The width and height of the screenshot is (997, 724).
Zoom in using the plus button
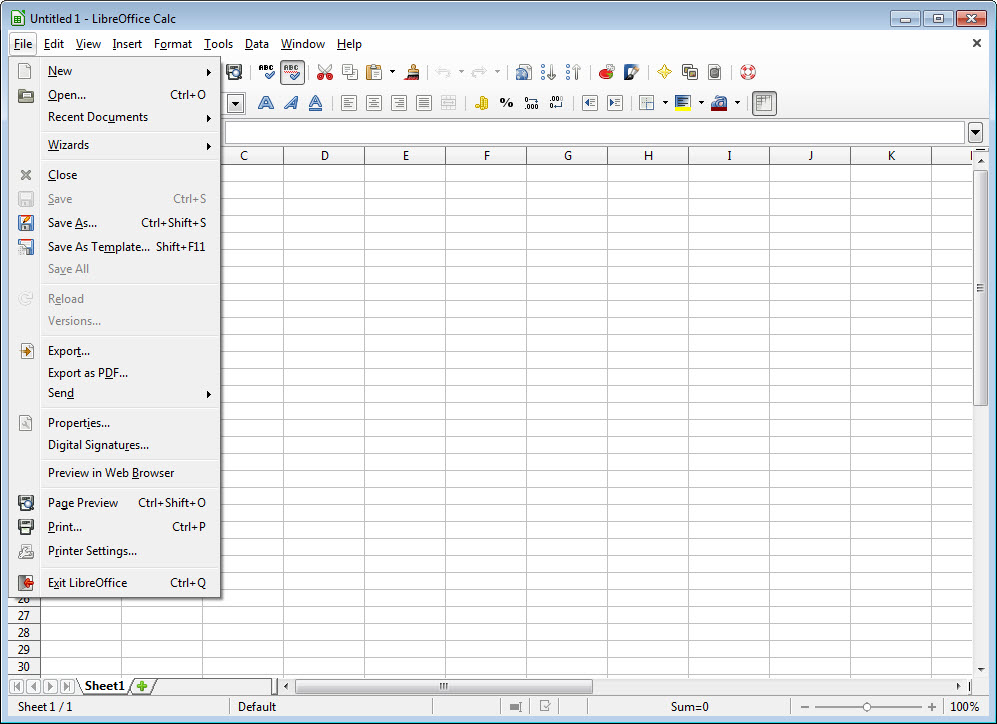[932, 707]
